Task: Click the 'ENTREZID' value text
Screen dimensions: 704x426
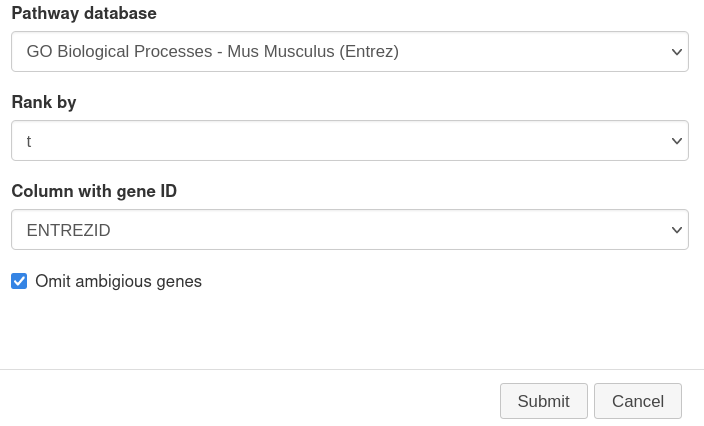Action: point(68,230)
